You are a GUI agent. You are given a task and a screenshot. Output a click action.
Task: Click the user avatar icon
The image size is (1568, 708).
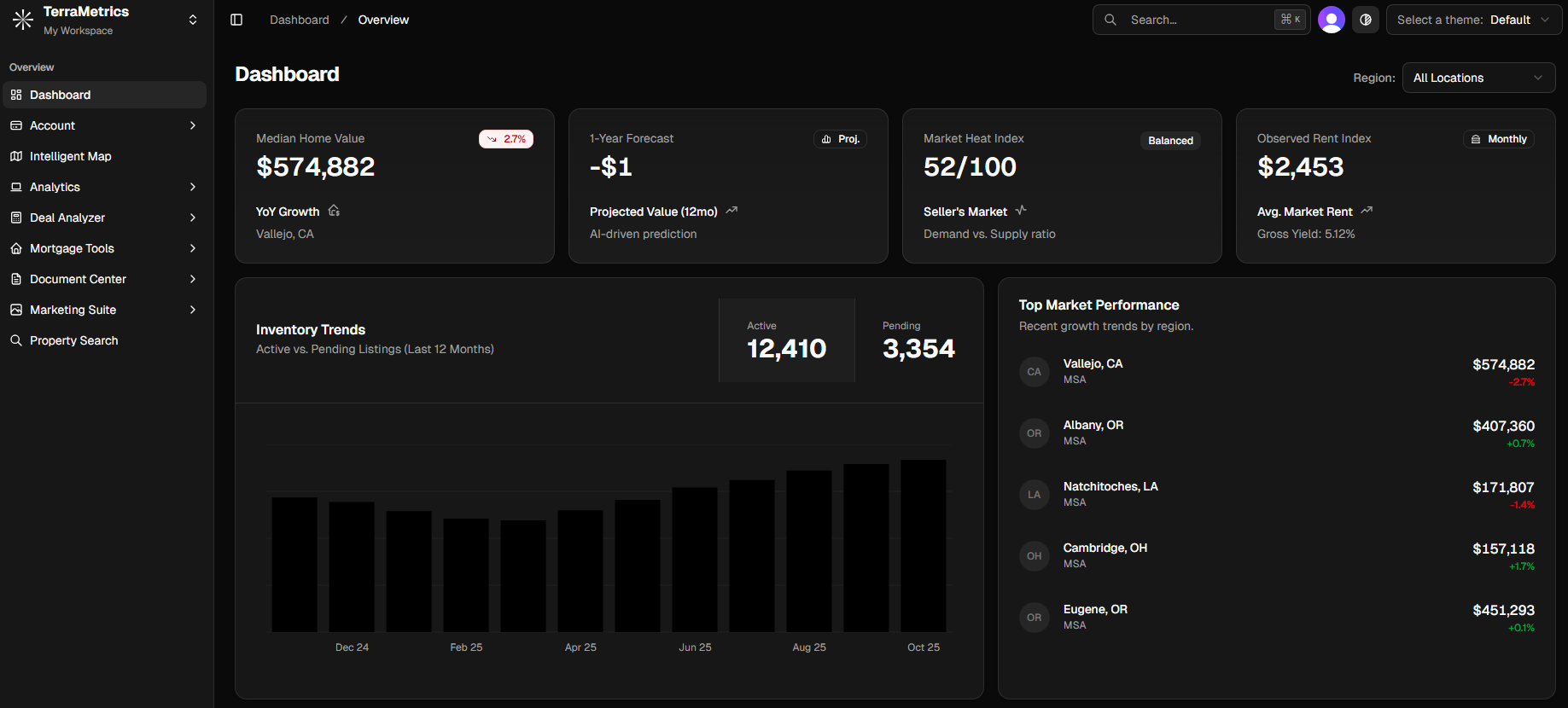(1331, 20)
